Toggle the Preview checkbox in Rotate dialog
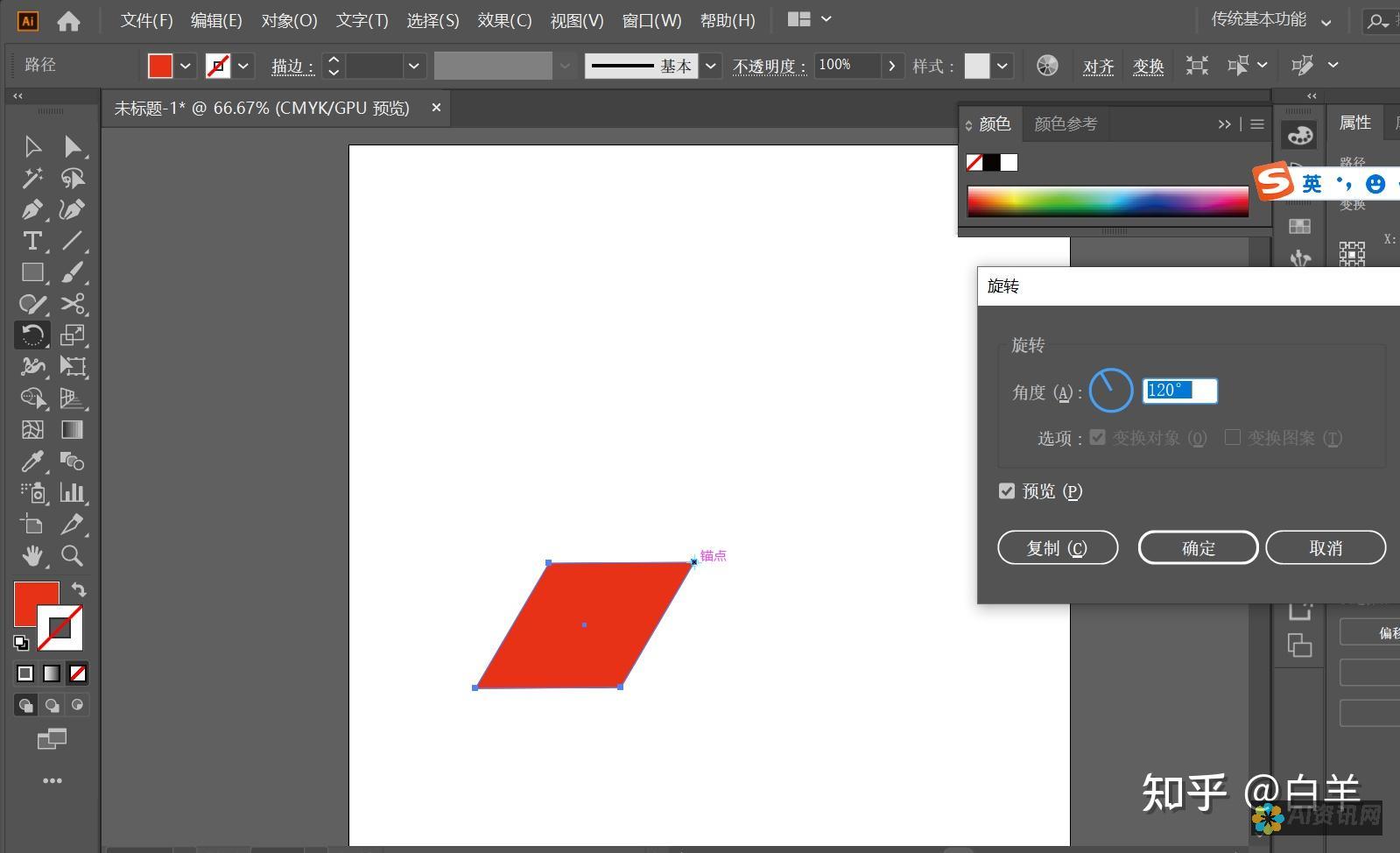Viewport: 1400px width, 853px height. point(1007,491)
